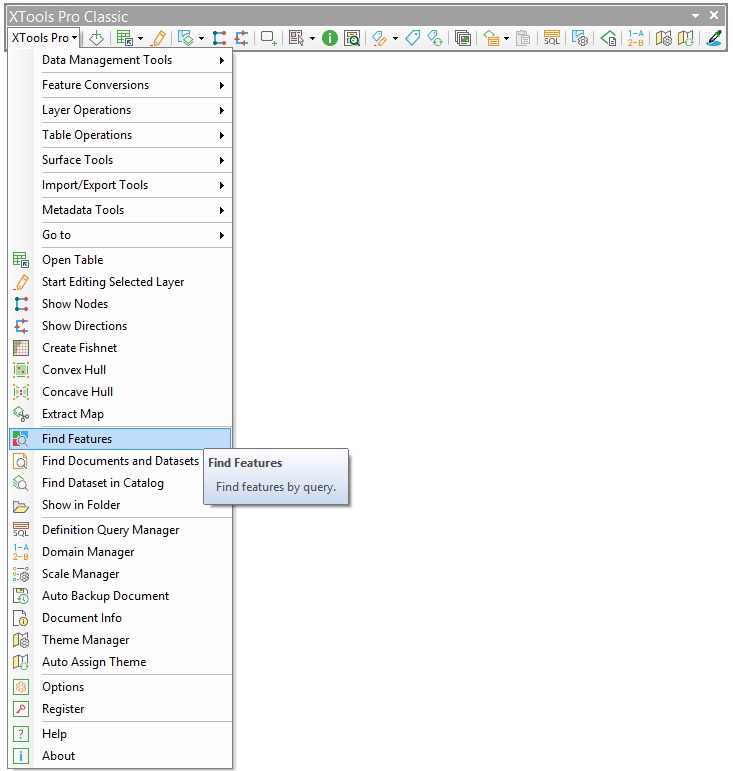
Task: Expand the dropdown arrow after the toolbar layer-check icon
Action: click(202, 38)
